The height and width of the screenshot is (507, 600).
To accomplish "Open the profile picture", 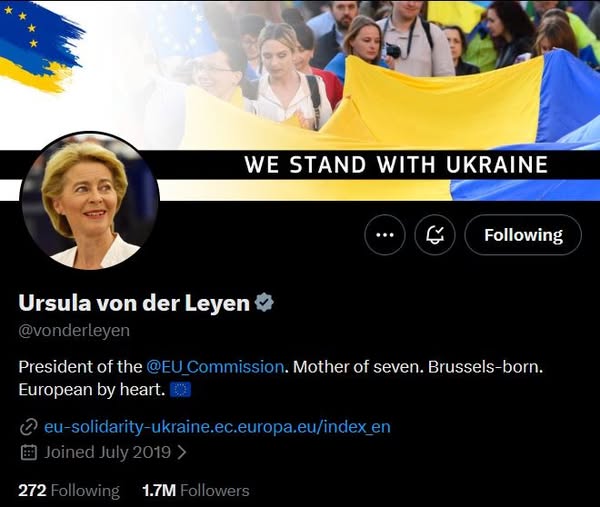I will (90, 201).
